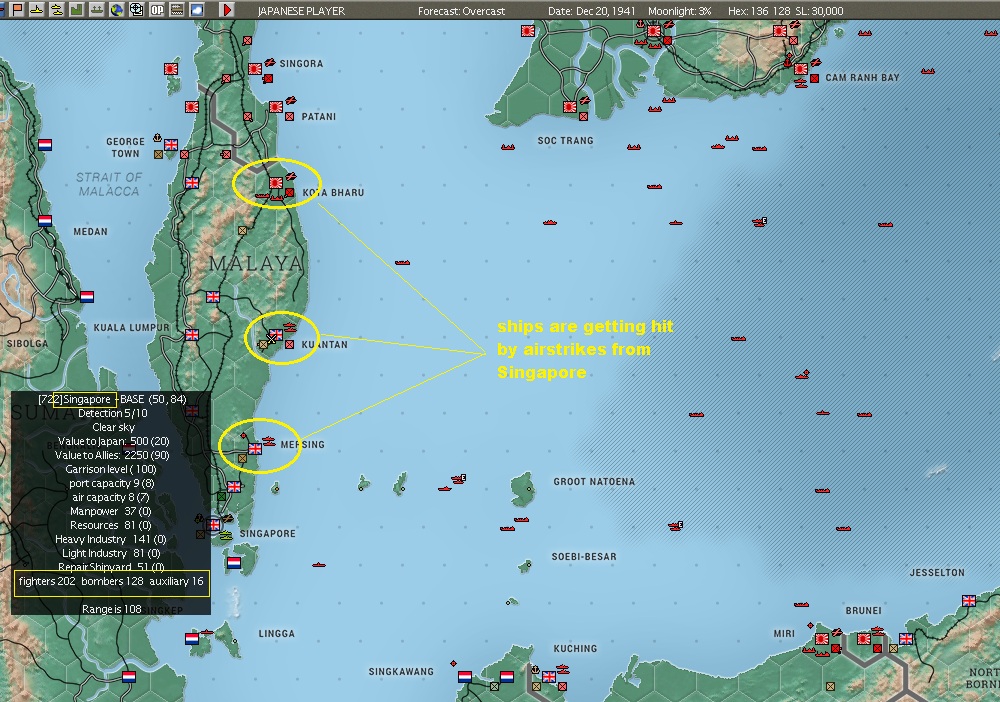Select the ship near Soc Trang's southwest
The width and height of the screenshot is (1000, 702).
pyautogui.click(x=508, y=147)
